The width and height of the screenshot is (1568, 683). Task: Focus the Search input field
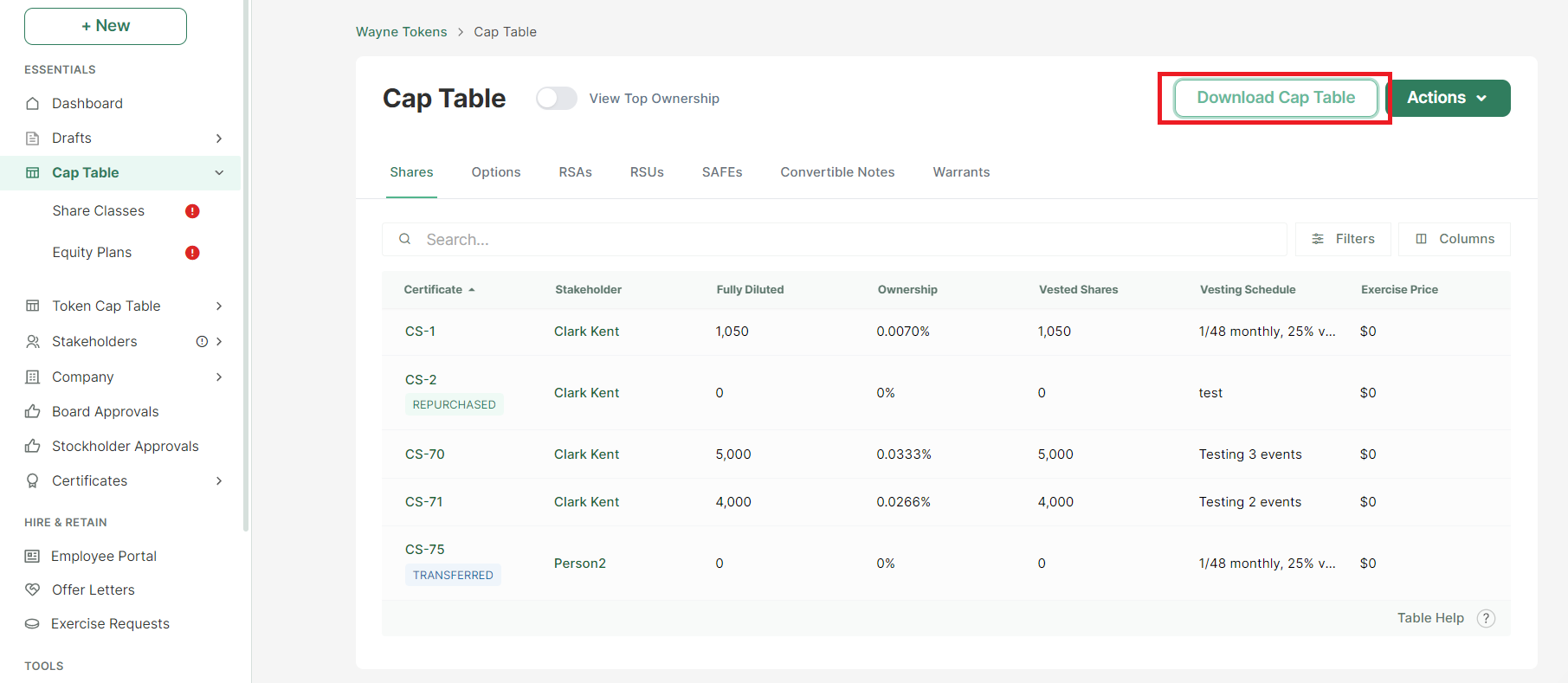click(x=835, y=239)
